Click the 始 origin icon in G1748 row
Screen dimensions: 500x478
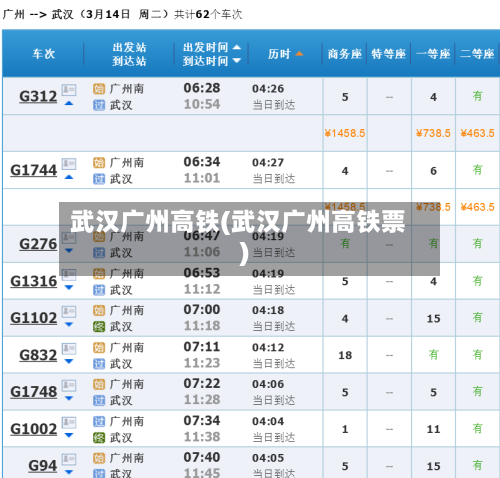pyautogui.click(x=99, y=384)
